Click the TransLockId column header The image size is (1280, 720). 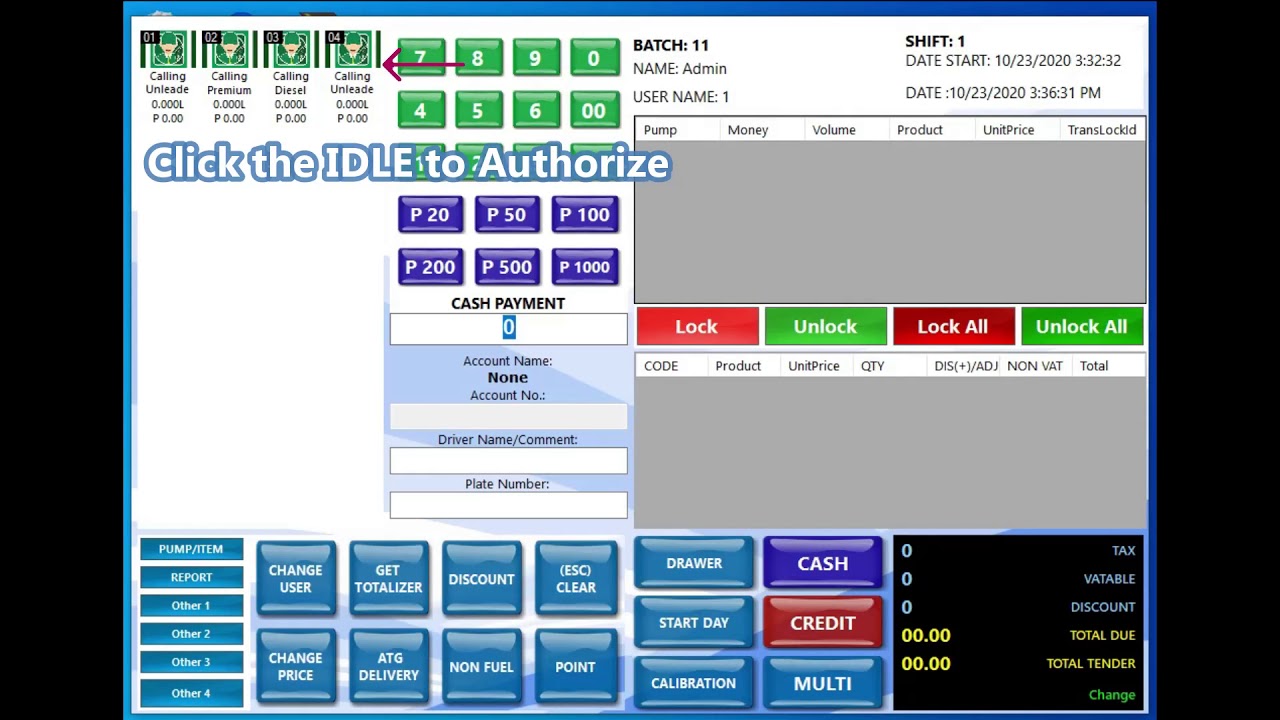click(1102, 130)
